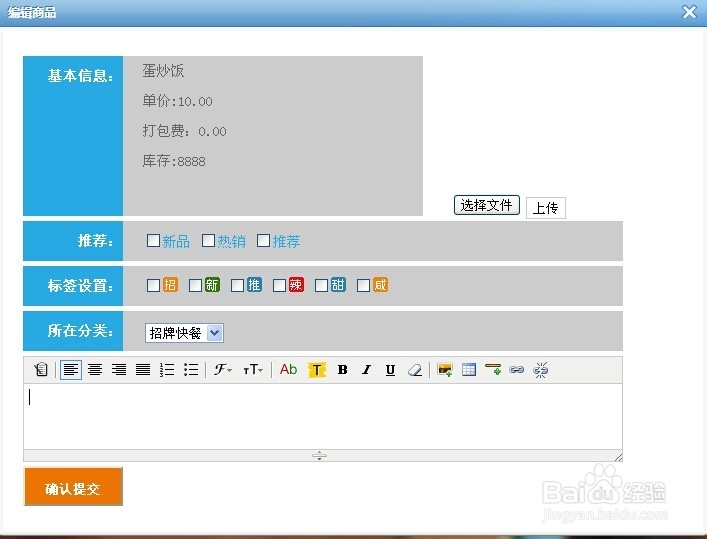Insert a bulleted list
707x539 pixels.
click(191, 369)
